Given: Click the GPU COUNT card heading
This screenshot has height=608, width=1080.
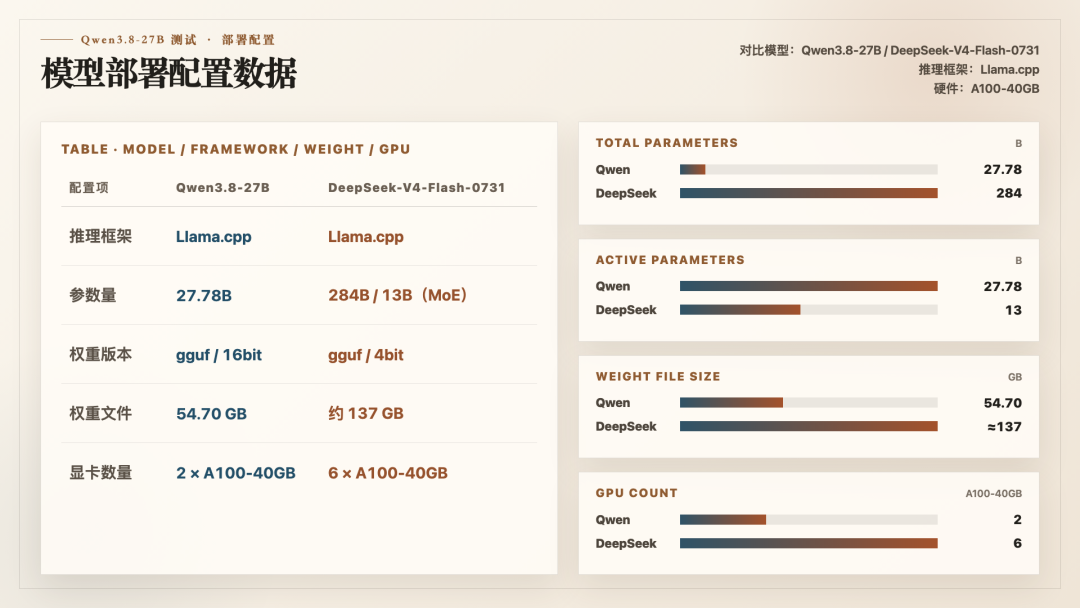Looking at the screenshot, I should [x=636, y=493].
